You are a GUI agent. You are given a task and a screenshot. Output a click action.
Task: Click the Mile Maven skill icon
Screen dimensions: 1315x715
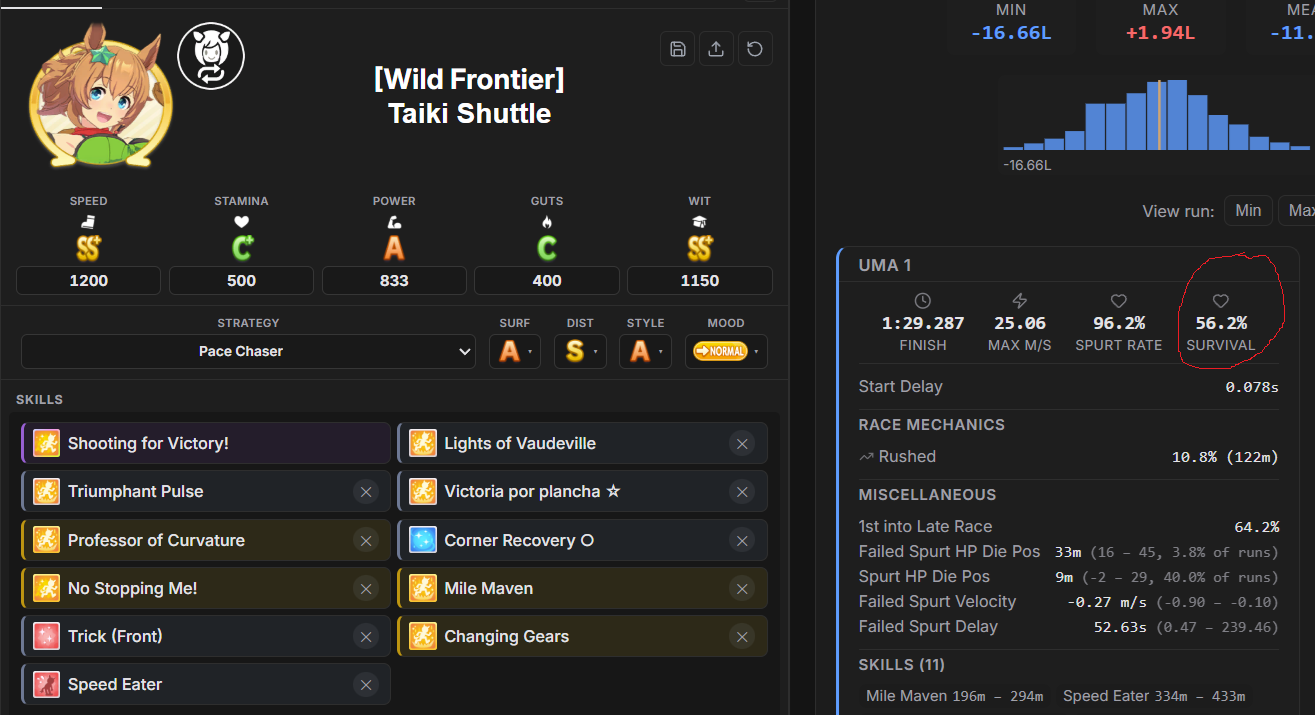click(423, 588)
